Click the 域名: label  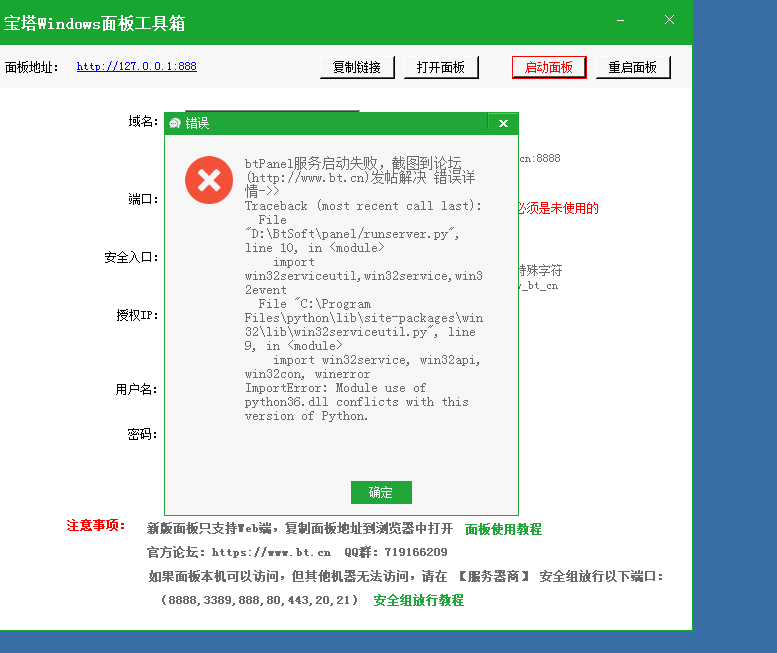click(x=143, y=121)
